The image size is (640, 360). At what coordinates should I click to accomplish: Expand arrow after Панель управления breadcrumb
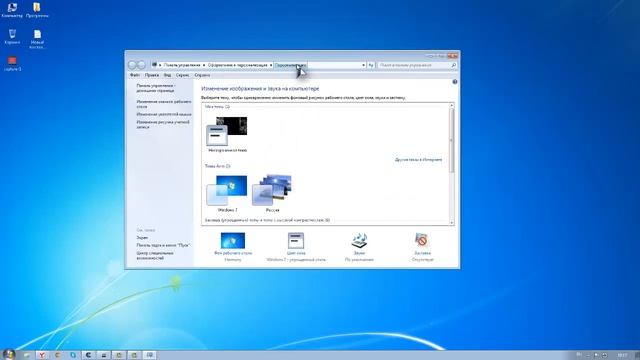click(x=204, y=65)
